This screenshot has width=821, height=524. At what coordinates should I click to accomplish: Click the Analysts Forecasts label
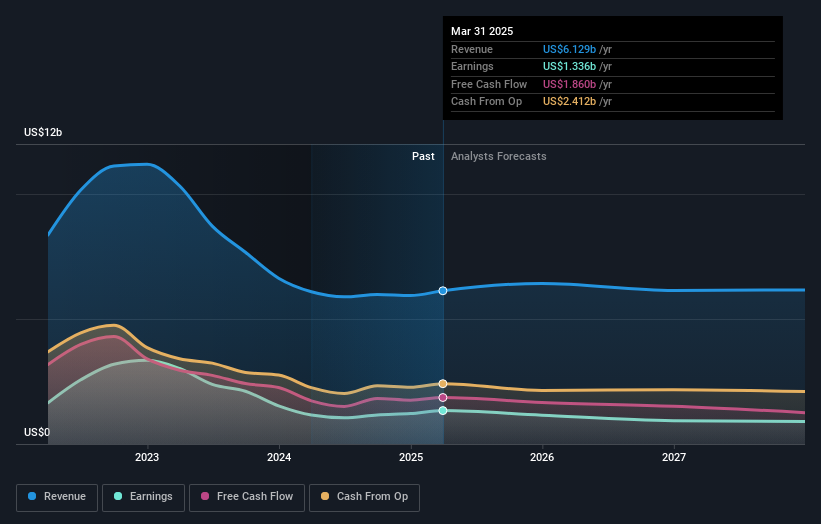click(x=498, y=157)
